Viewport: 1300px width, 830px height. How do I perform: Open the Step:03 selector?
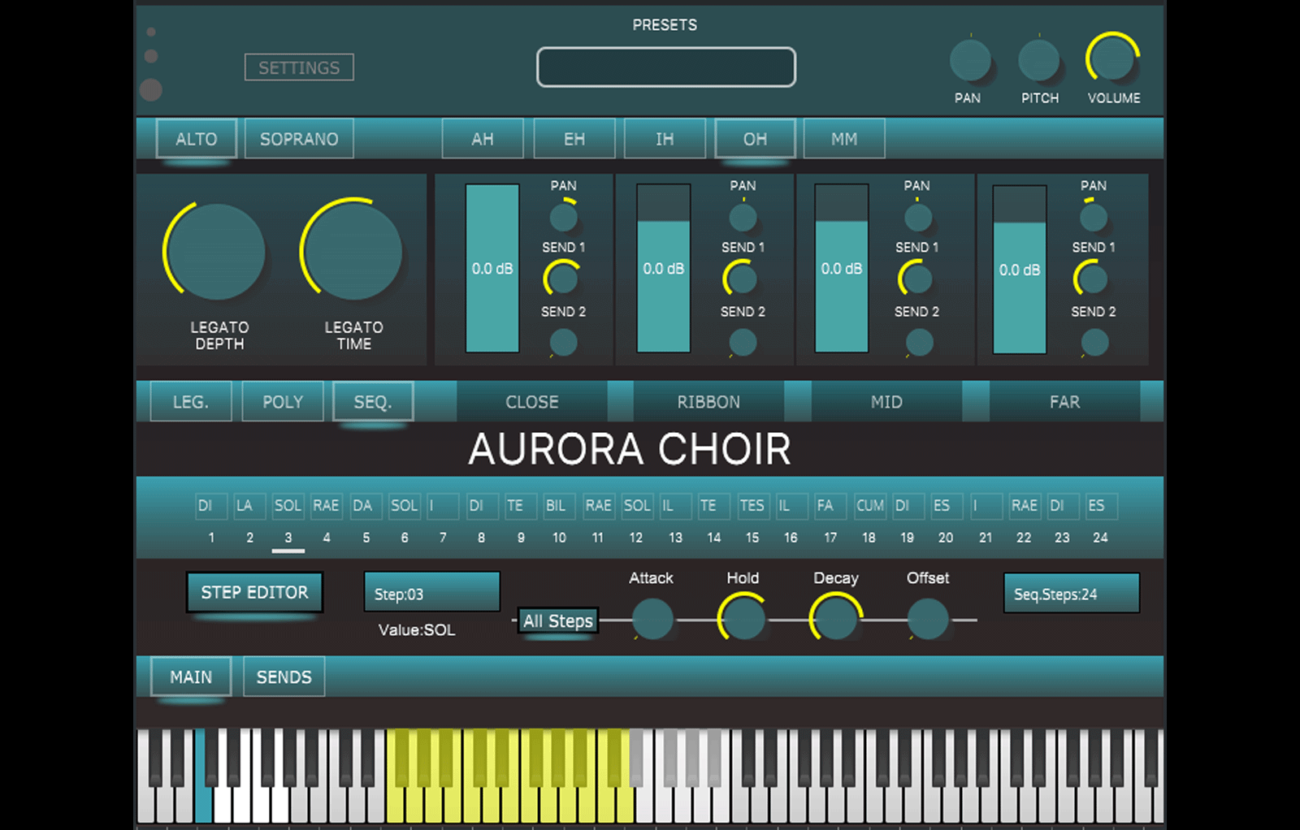pyautogui.click(x=431, y=593)
